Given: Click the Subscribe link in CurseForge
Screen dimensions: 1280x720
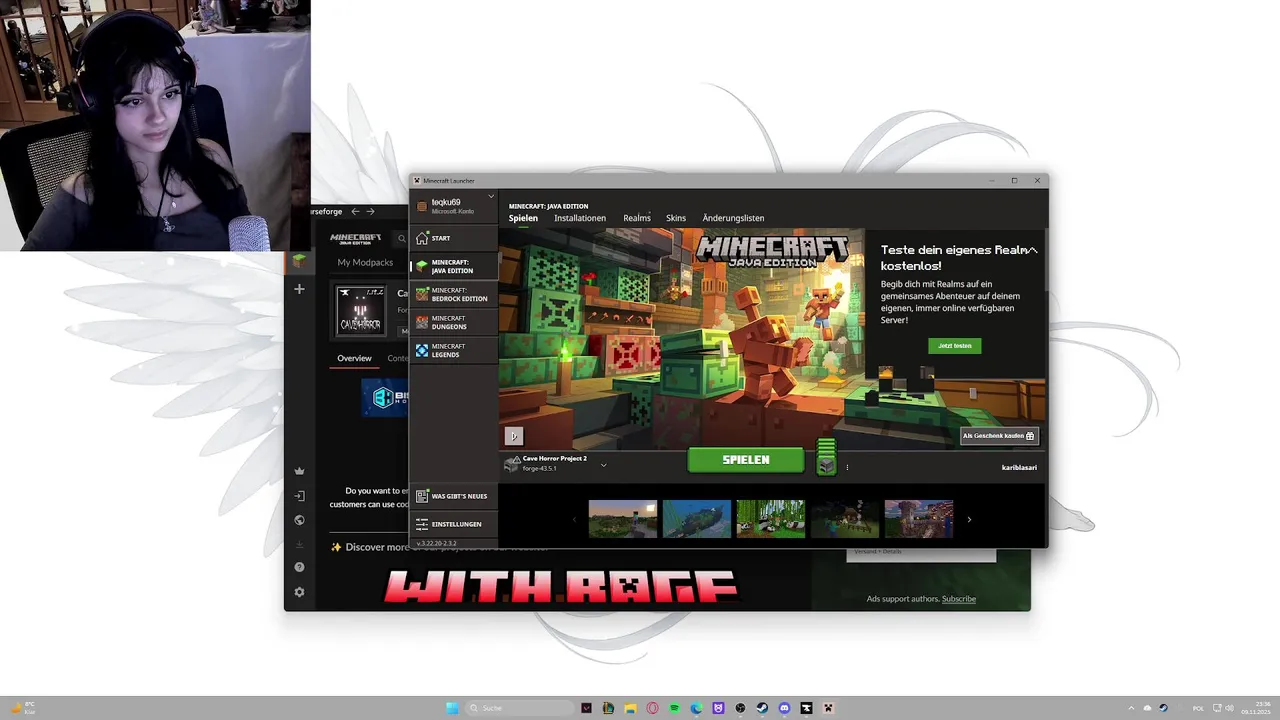Looking at the screenshot, I should 959,599.
